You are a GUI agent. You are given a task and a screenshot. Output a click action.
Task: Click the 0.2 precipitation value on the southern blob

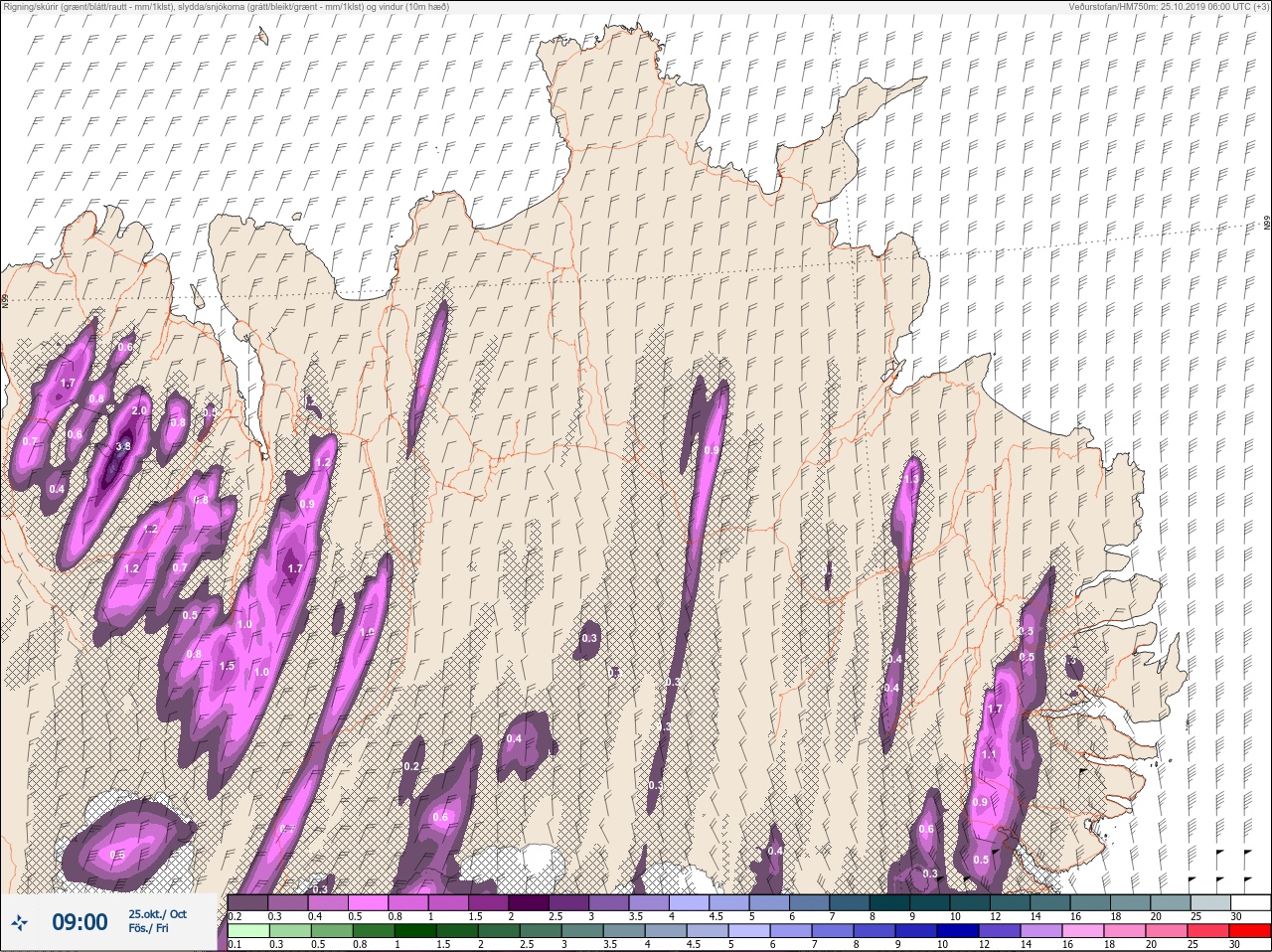pyautogui.click(x=411, y=766)
